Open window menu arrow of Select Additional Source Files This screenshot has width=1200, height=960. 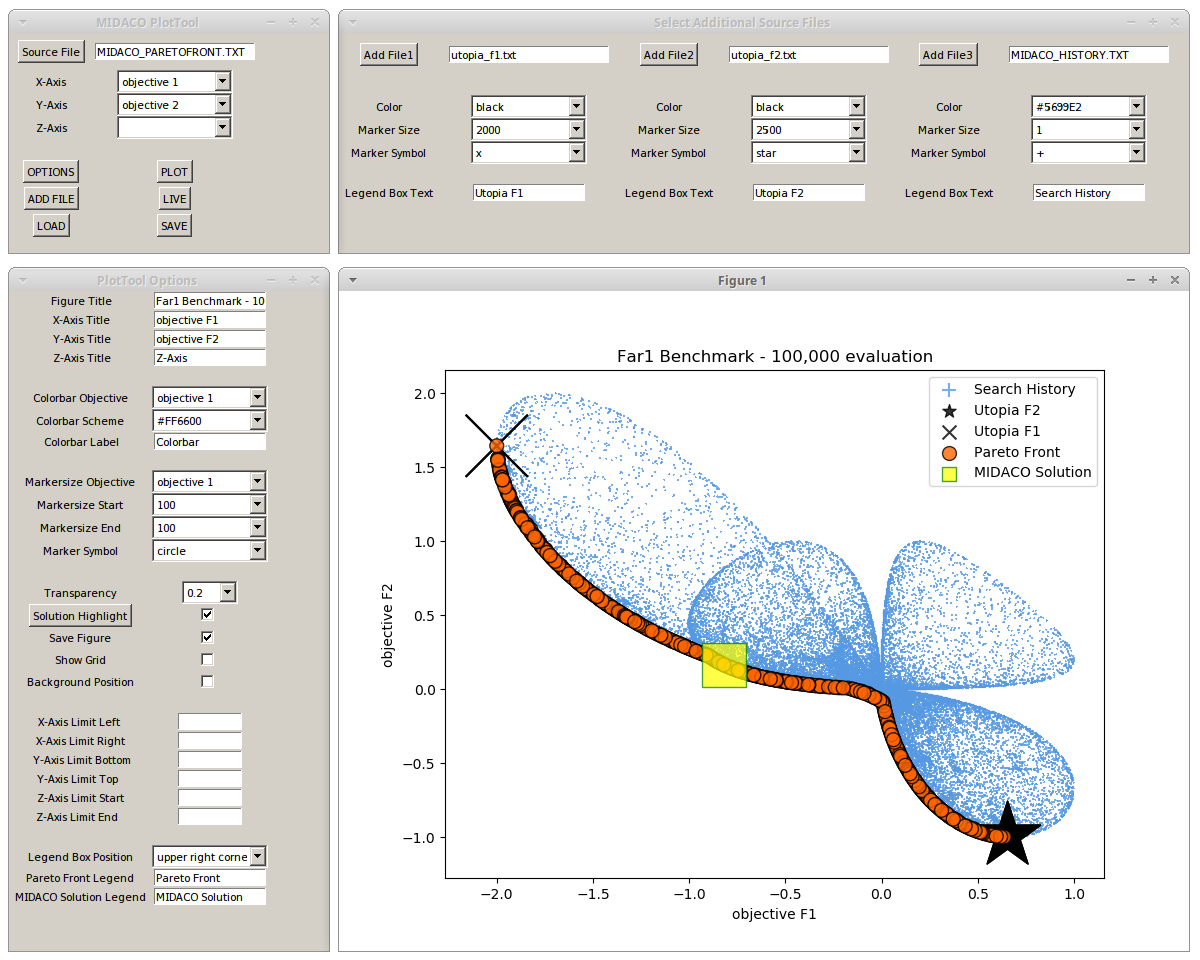click(x=353, y=22)
